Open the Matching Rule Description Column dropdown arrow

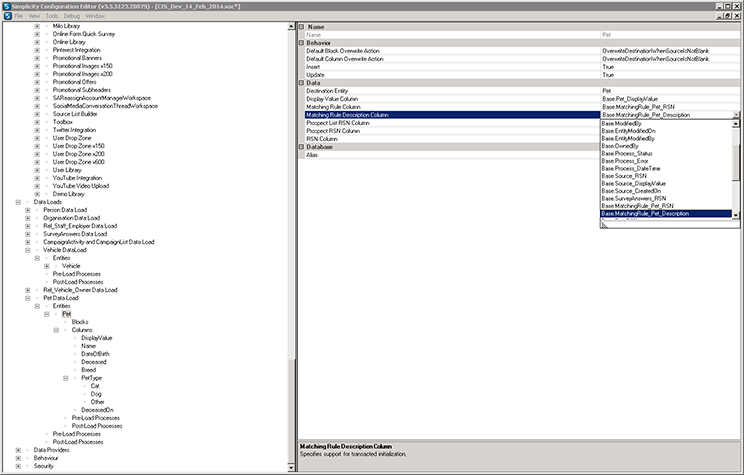click(x=736, y=115)
